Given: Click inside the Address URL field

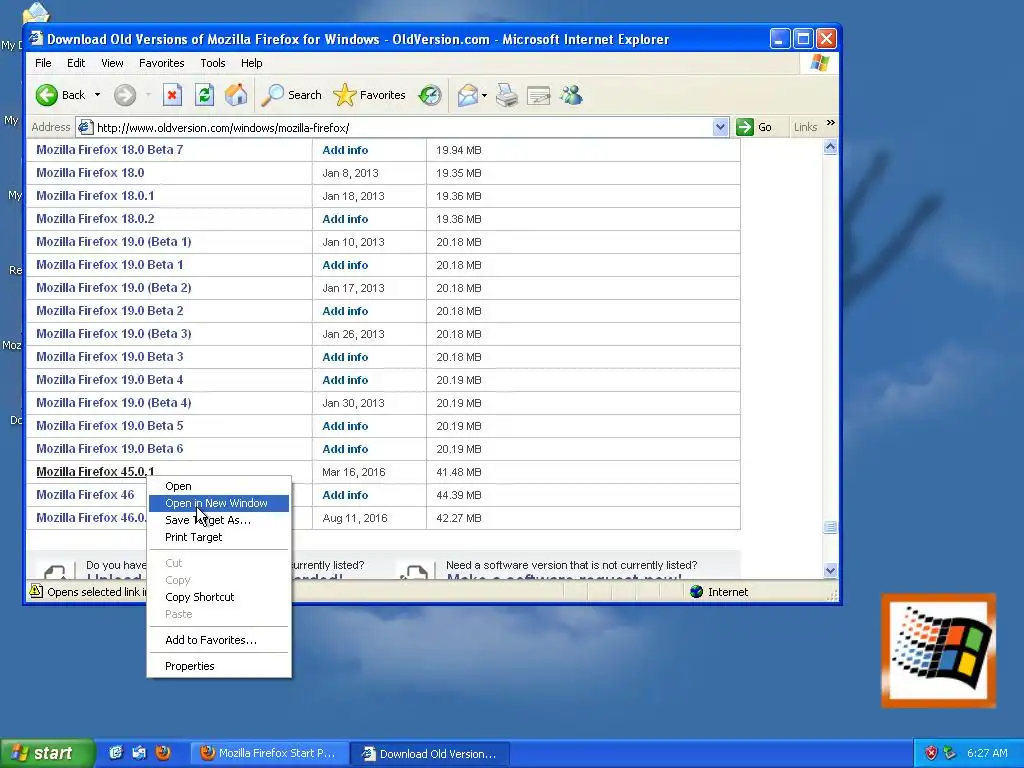Looking at the screenshot, I should point(403,127).
